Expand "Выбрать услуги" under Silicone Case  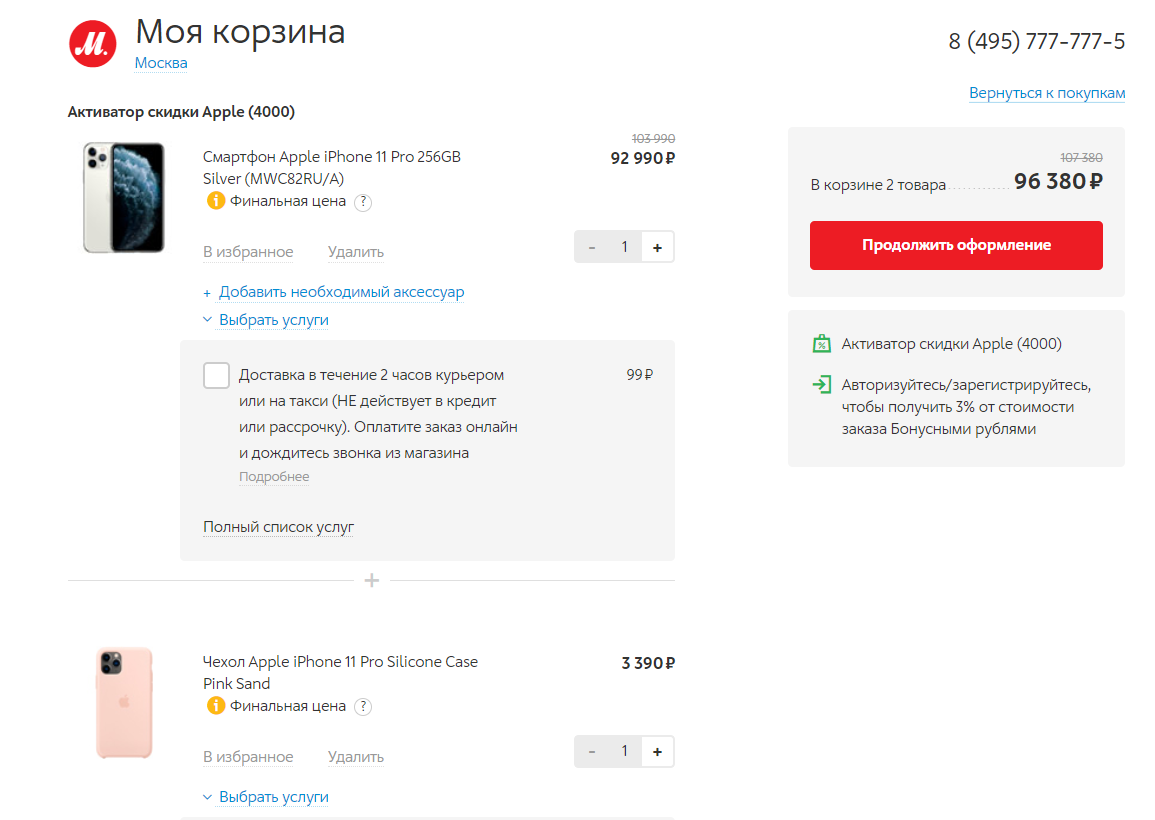(273, 797)
